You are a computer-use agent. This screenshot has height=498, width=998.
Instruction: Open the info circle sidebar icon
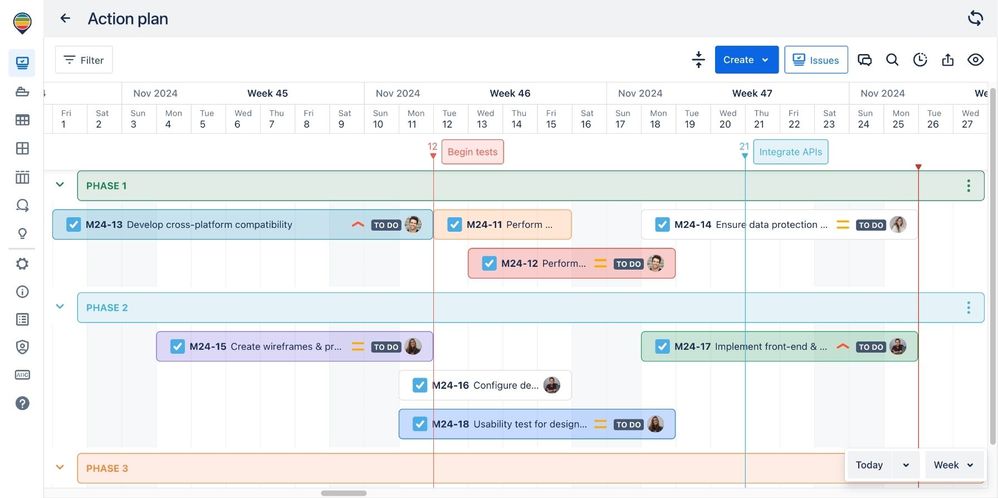(x=22, y=292)
